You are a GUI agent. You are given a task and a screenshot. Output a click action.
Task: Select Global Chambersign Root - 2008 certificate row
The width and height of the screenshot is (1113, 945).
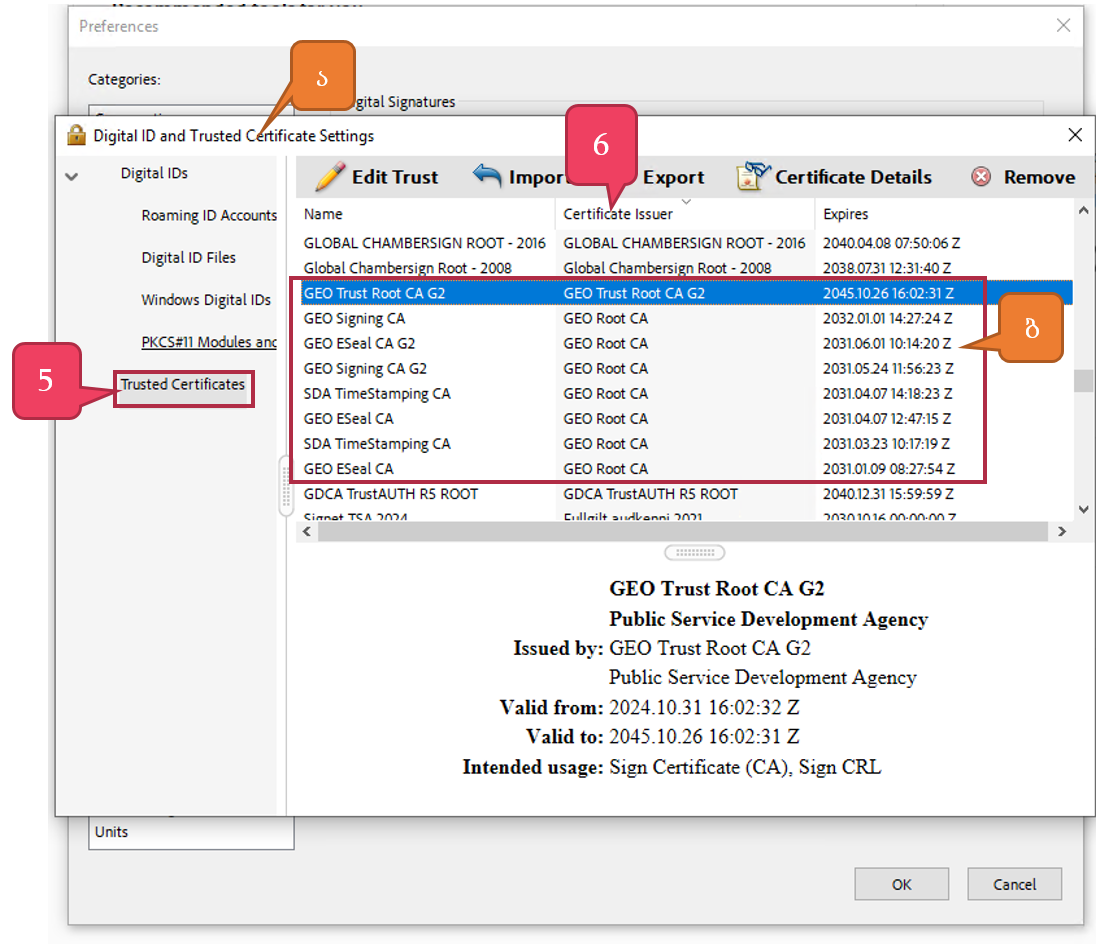click(685, 268)
